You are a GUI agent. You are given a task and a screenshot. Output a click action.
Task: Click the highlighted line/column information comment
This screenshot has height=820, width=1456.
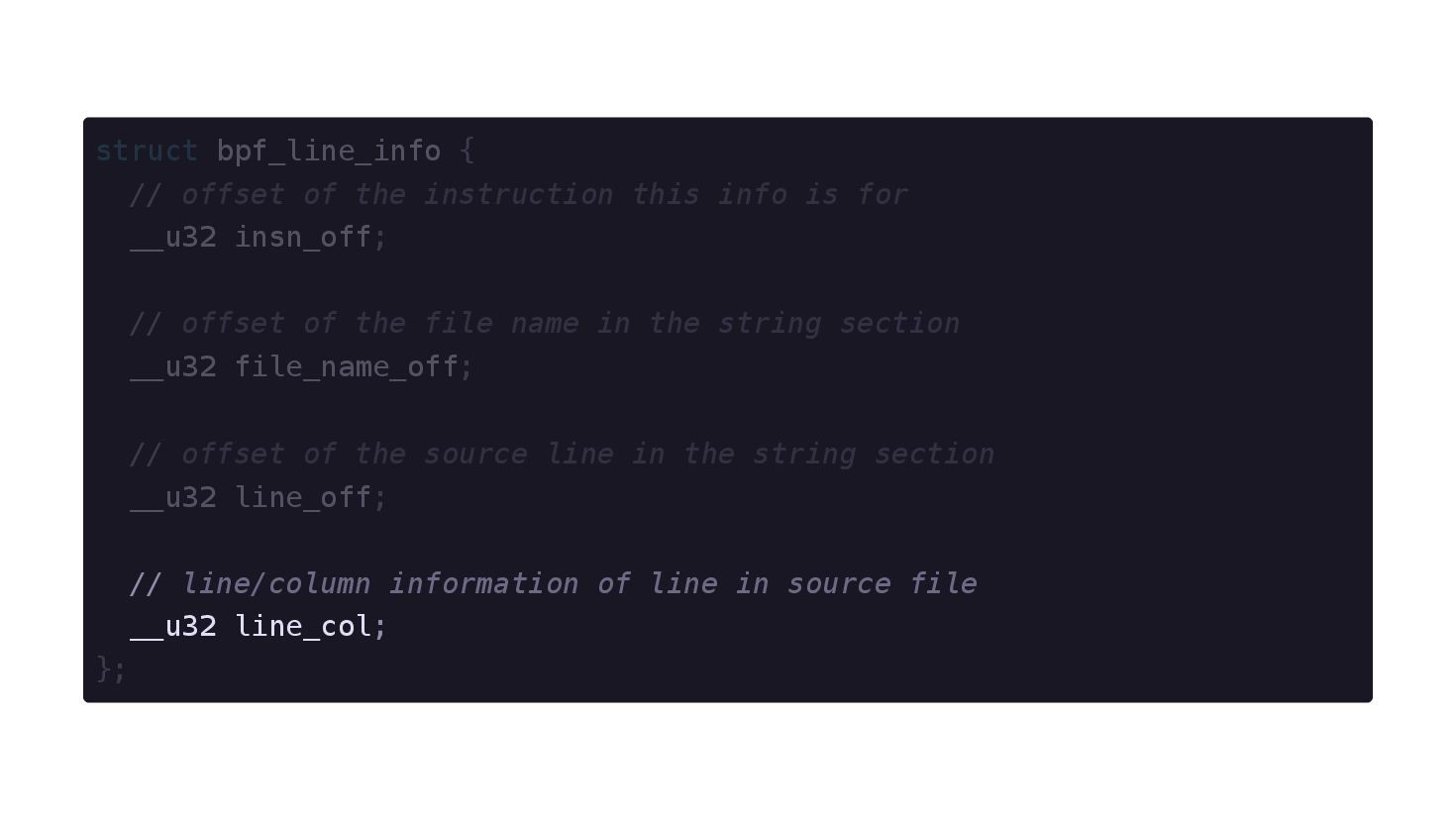(554, 583)
